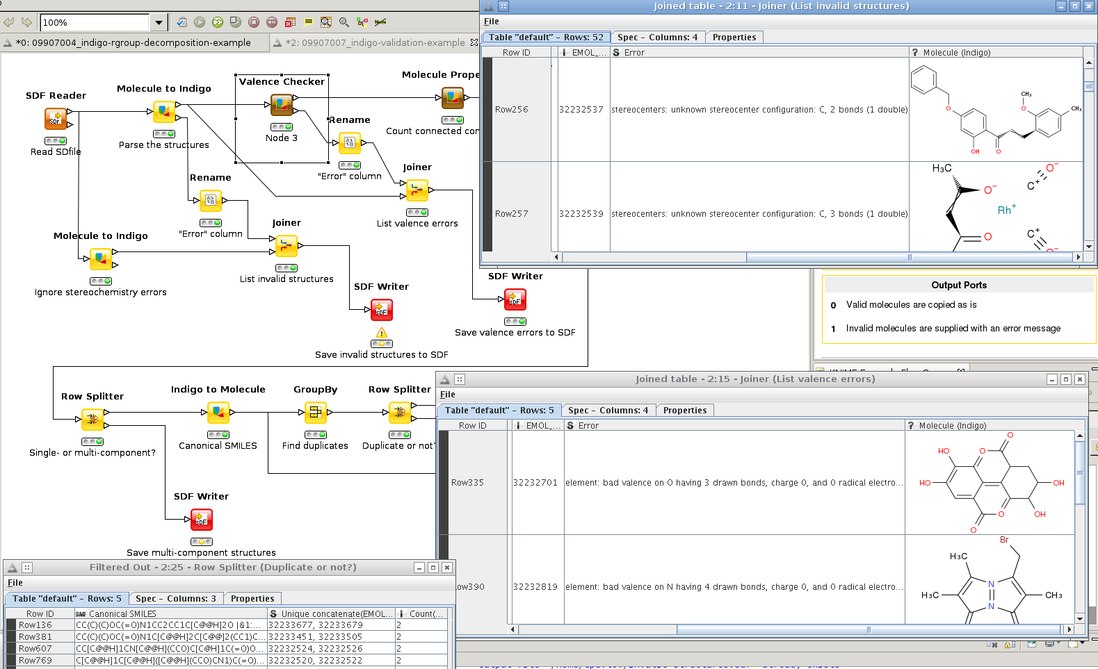The height and width of the screenshot is (669, 1098).
Task: Open Properties tab in List valence errors window
Action: pyautogui.click(x=685, y=410)
